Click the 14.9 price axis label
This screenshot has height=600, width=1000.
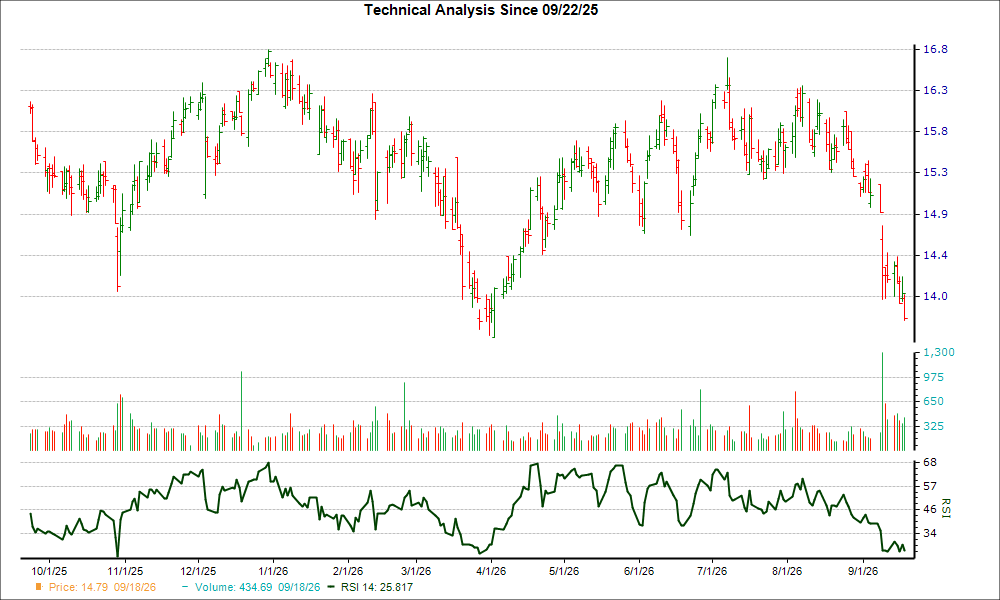(935, 214)
